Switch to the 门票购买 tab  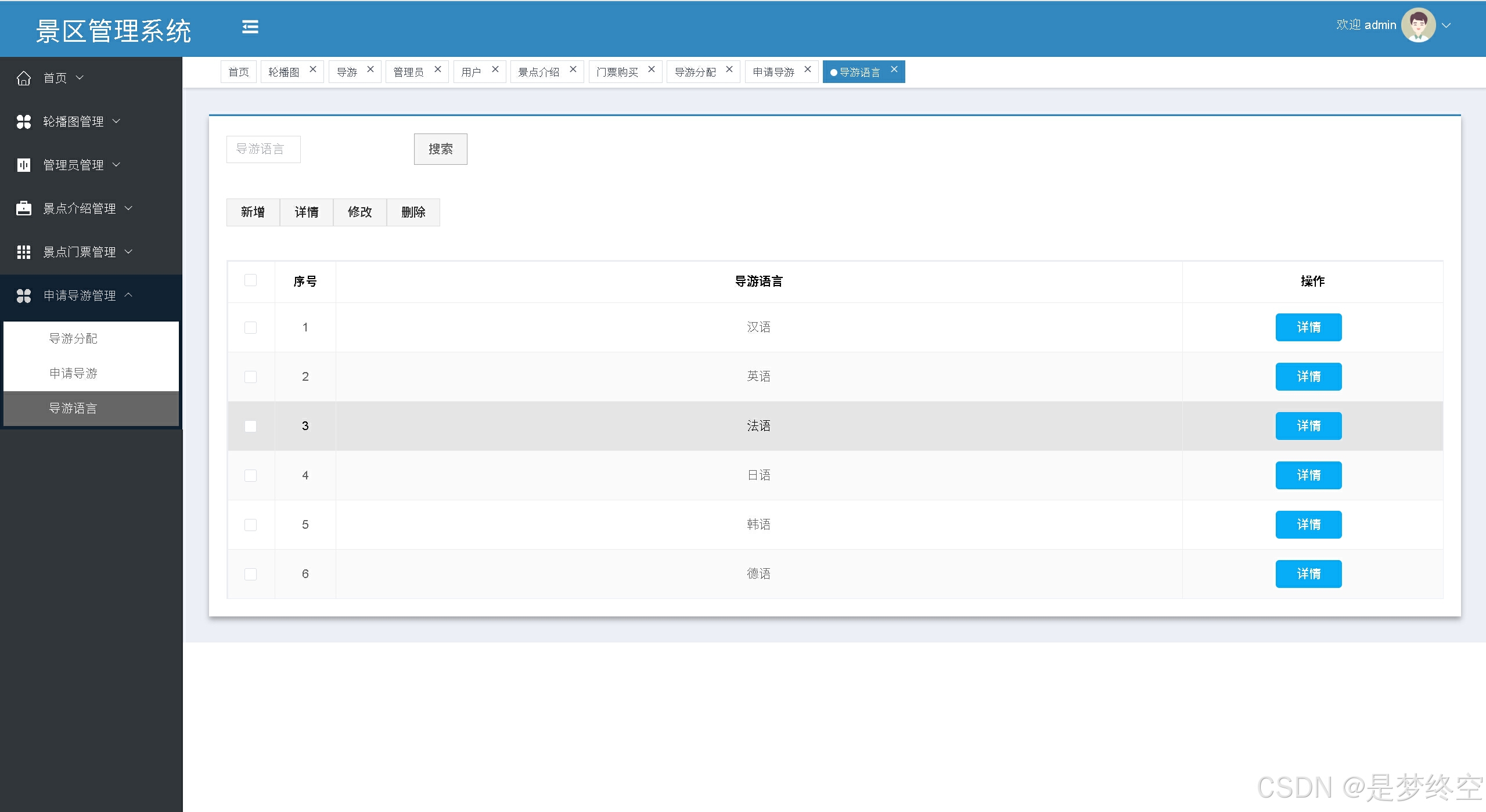click(x=617, y=72)
